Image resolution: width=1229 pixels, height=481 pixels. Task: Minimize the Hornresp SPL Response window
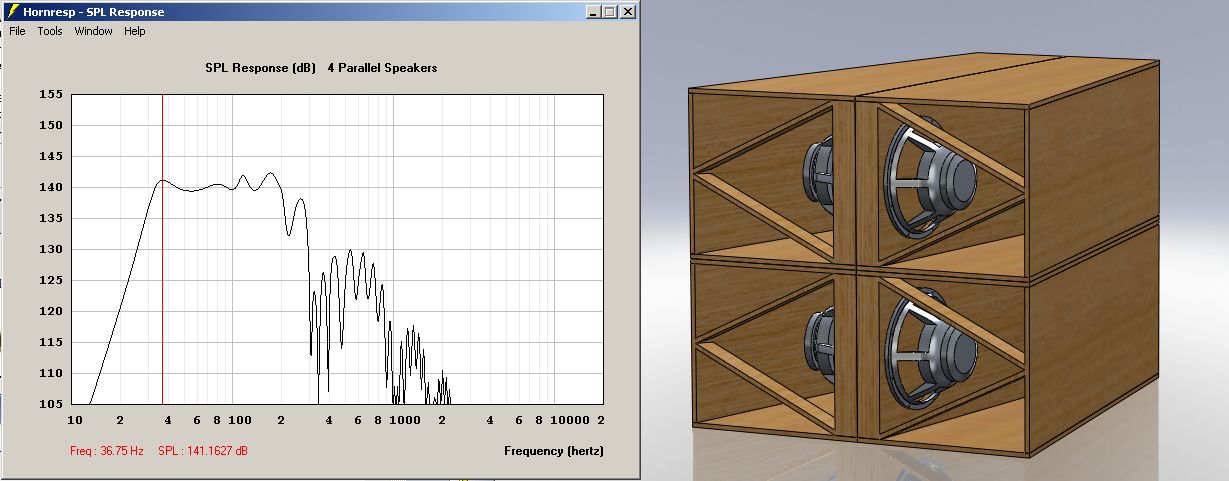[593, 12]
